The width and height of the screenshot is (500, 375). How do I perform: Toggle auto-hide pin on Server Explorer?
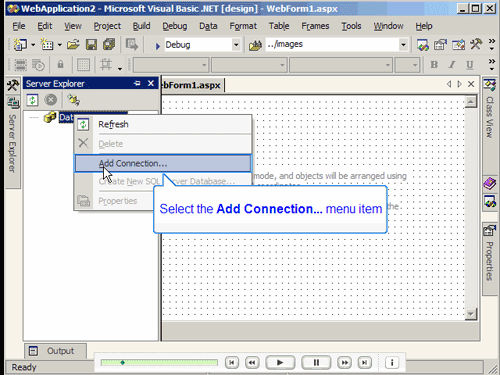(x=137, y=83)
